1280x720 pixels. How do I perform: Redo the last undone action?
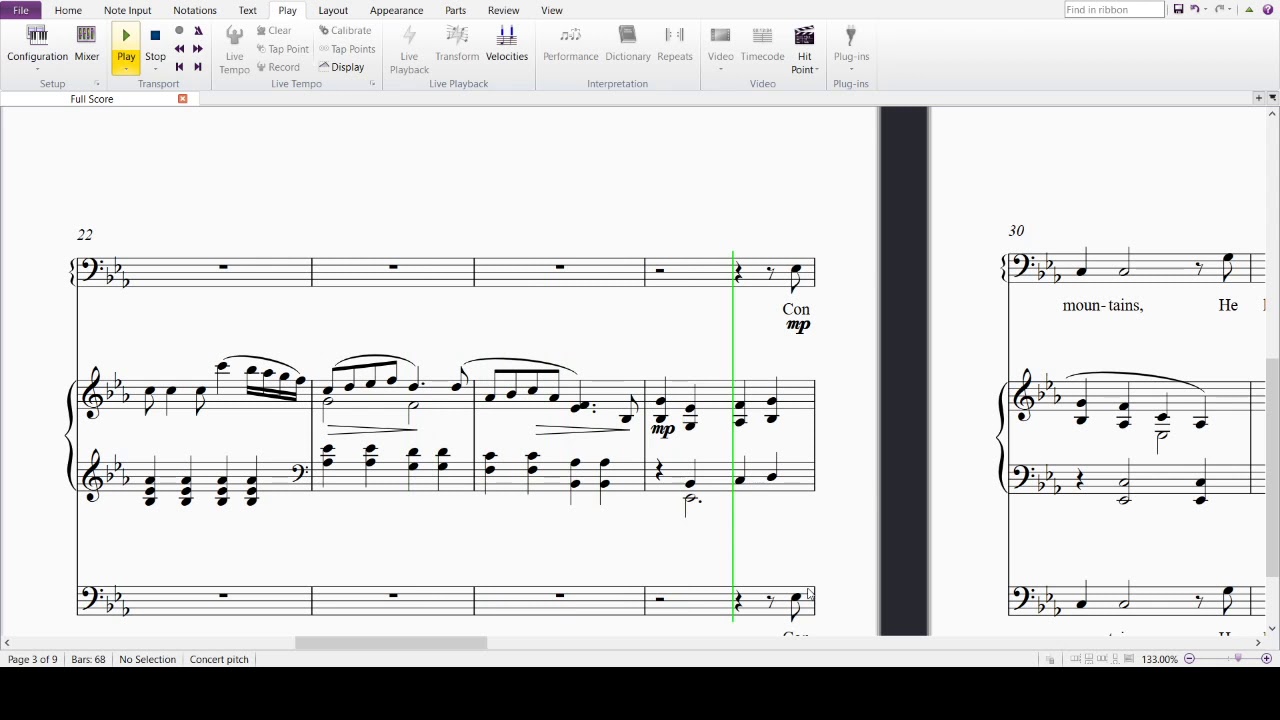tap(1219, 10)
